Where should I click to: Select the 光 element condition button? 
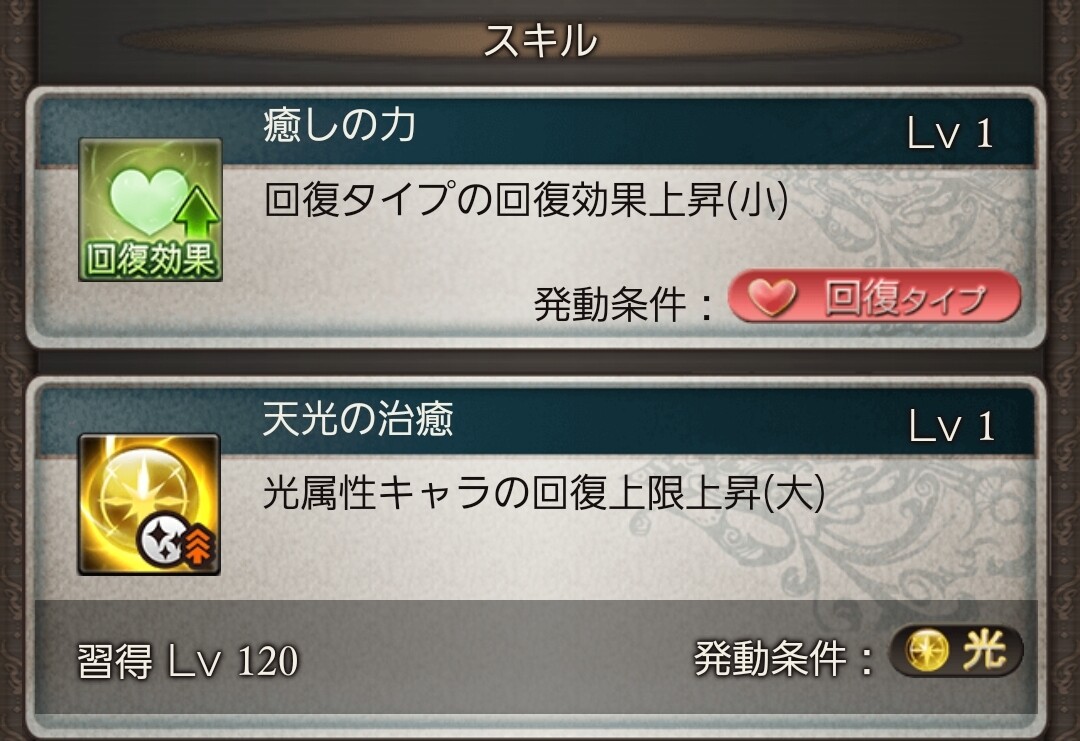click(956, 651)
